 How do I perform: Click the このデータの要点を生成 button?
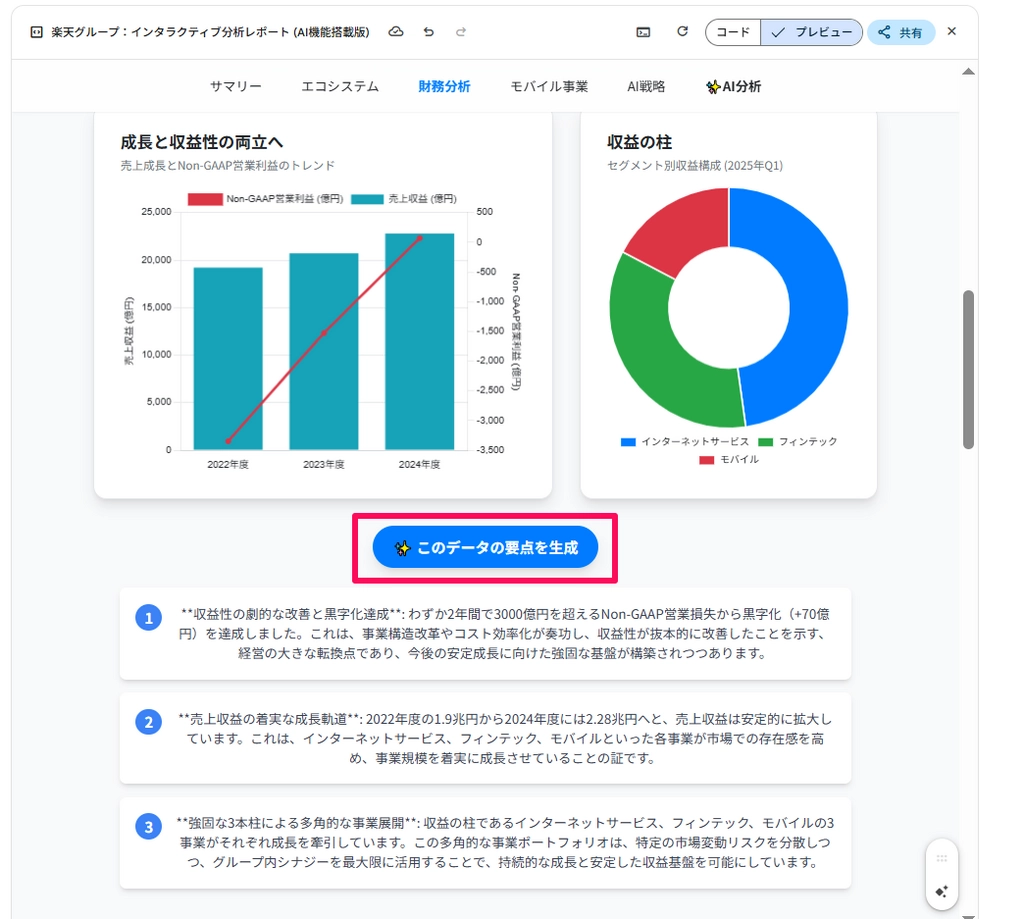click(485, 547)
